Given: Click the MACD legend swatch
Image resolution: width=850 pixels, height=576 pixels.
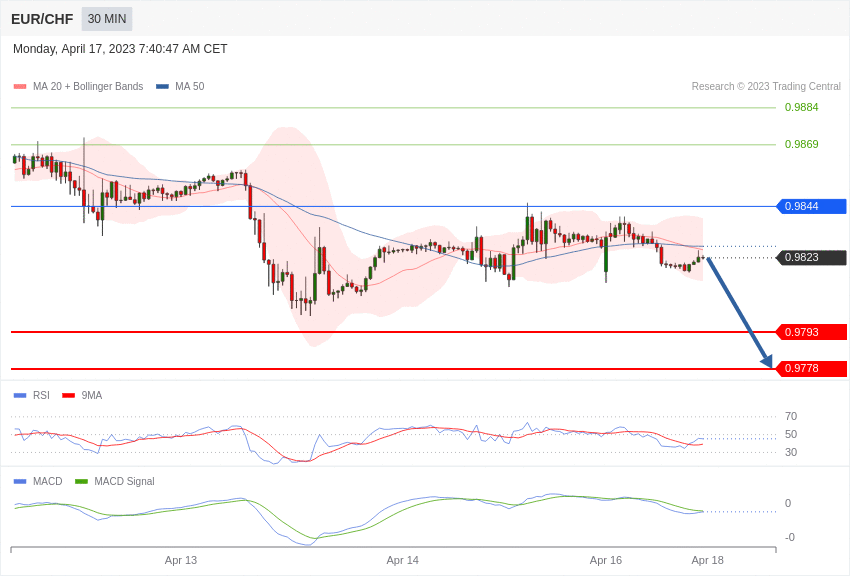Looking at the screenshot, I should pos(20,481).
